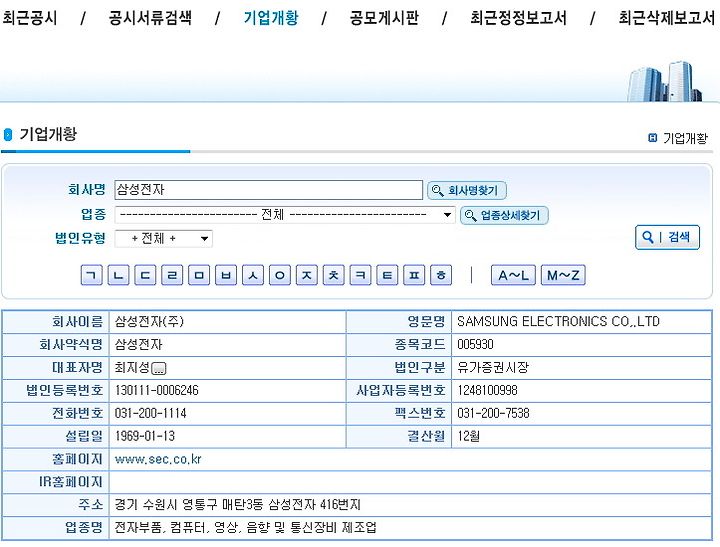Filter companies by ㄷ consonant button
This screenshot has width=720, height=547.
145,275
